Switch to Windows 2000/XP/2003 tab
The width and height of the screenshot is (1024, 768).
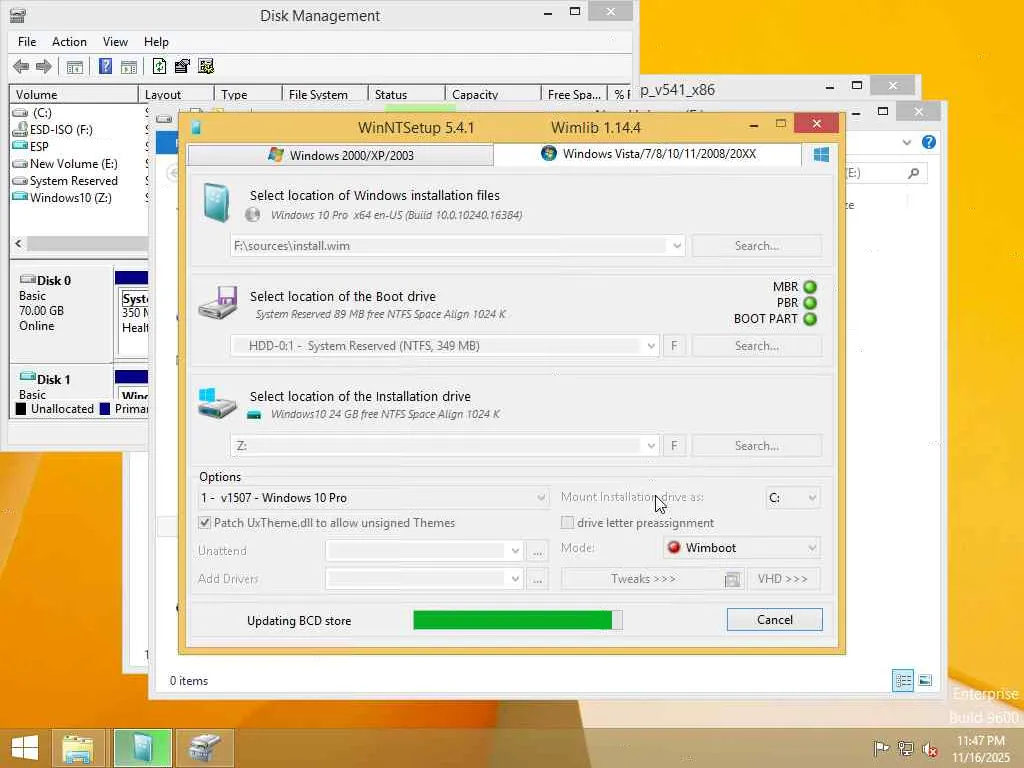[x=341, y=155]
